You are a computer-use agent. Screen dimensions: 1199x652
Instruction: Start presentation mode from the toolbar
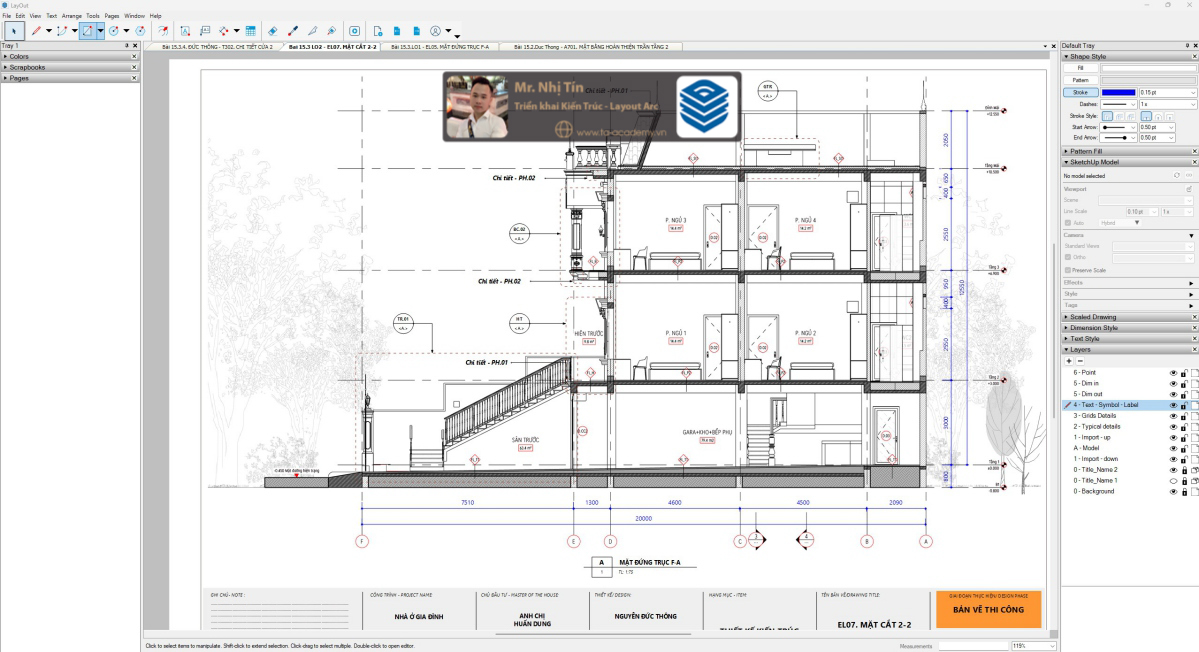tap(355, 31)
